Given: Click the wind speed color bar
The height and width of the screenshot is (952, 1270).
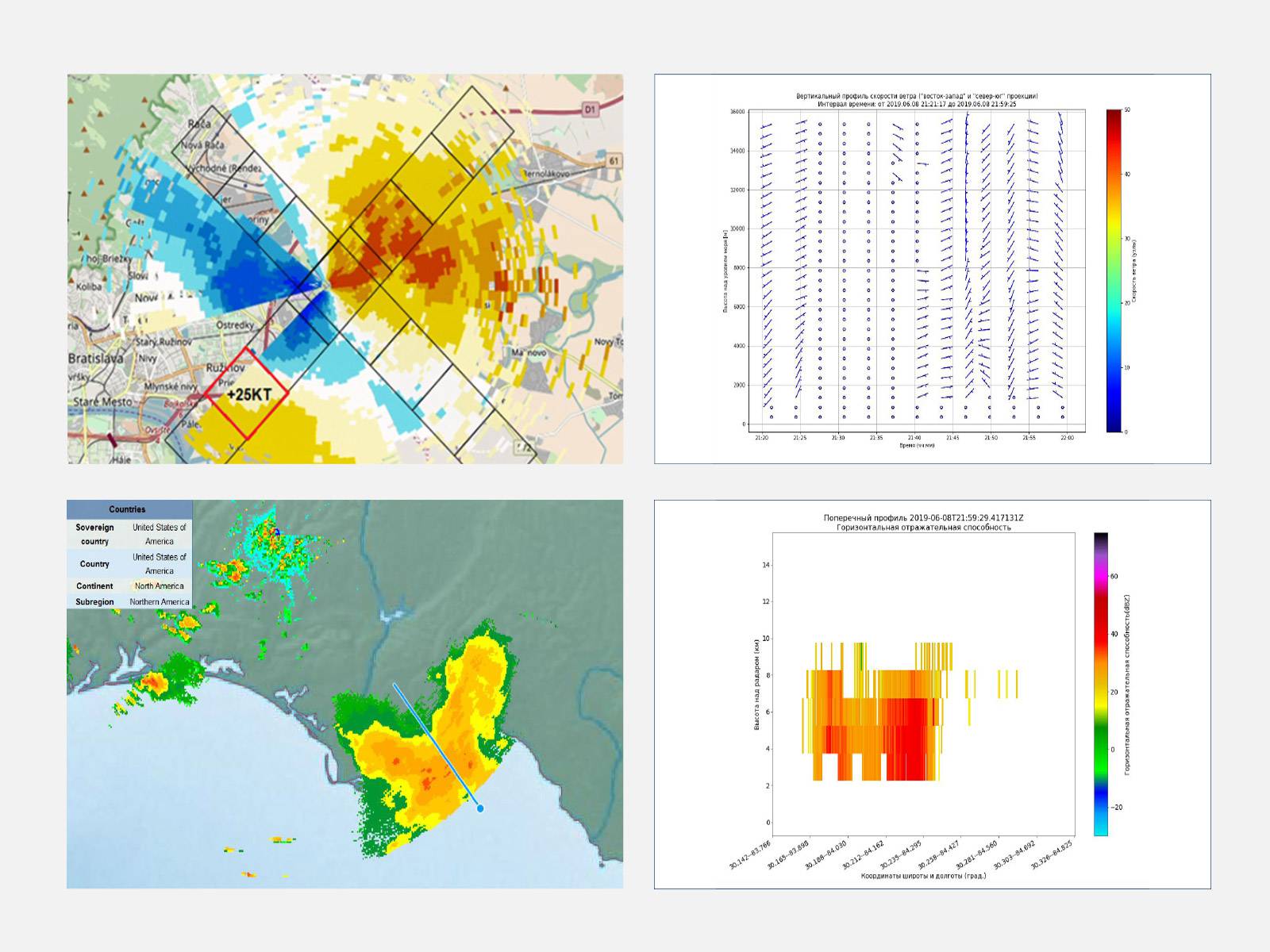Looking at the screenshot, I should (1114, 271).
